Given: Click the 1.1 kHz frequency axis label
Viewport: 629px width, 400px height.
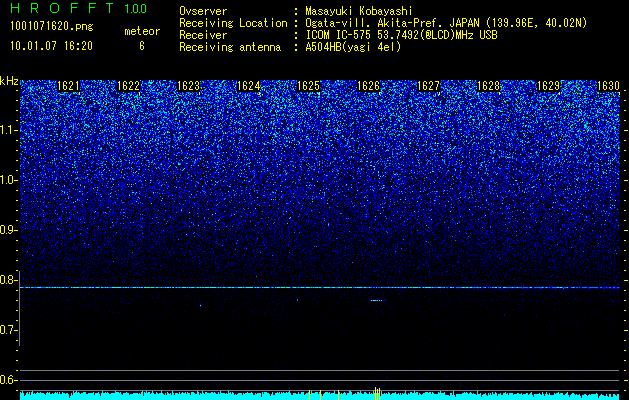Looking at the screenshot, I should coord(8,130).
